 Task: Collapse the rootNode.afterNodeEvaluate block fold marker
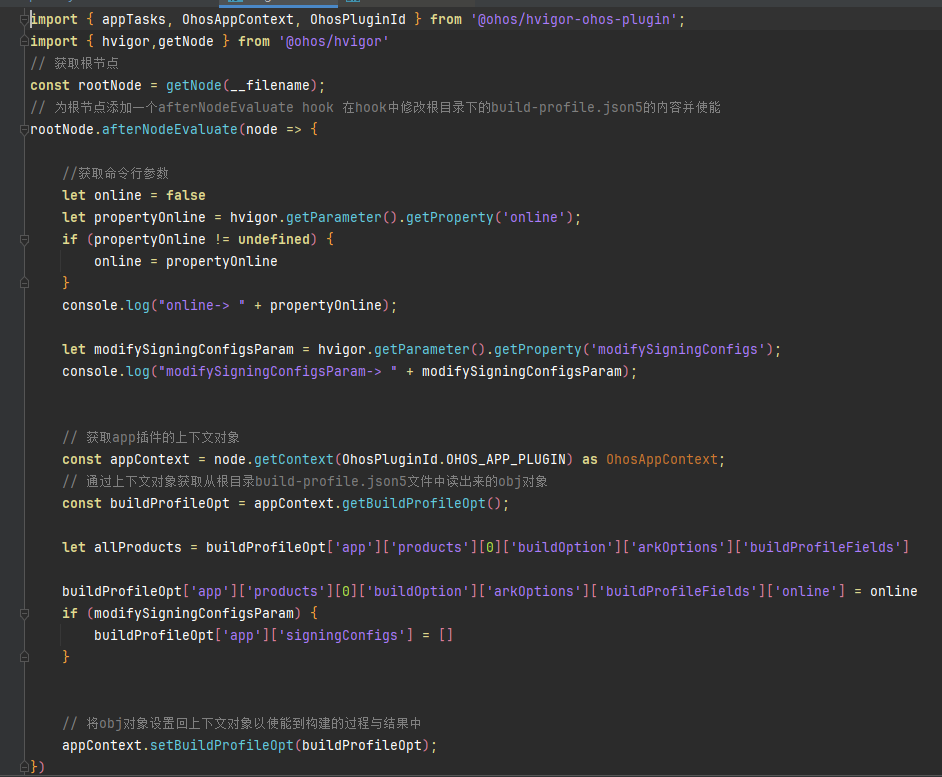tap(24, 129)
